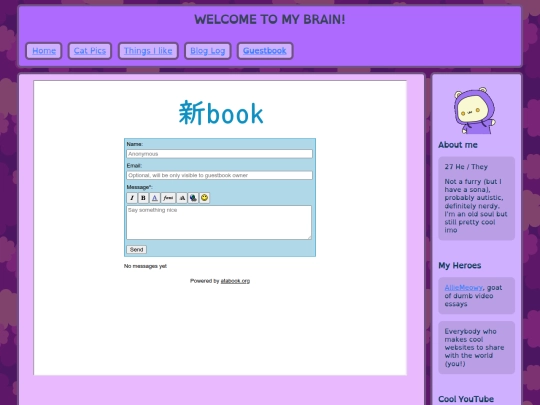This screenshot has height=405, width=540.
Task: Submit the message with Send button
Action: (x=136, y=249)
